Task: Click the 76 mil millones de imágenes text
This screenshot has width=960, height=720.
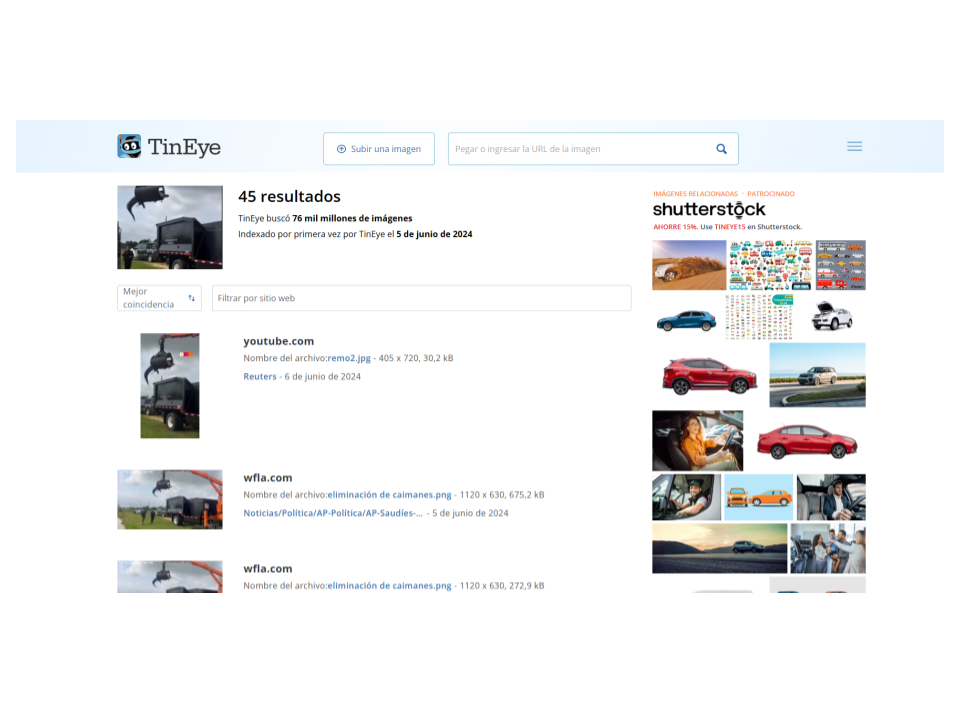Action: 352,218
